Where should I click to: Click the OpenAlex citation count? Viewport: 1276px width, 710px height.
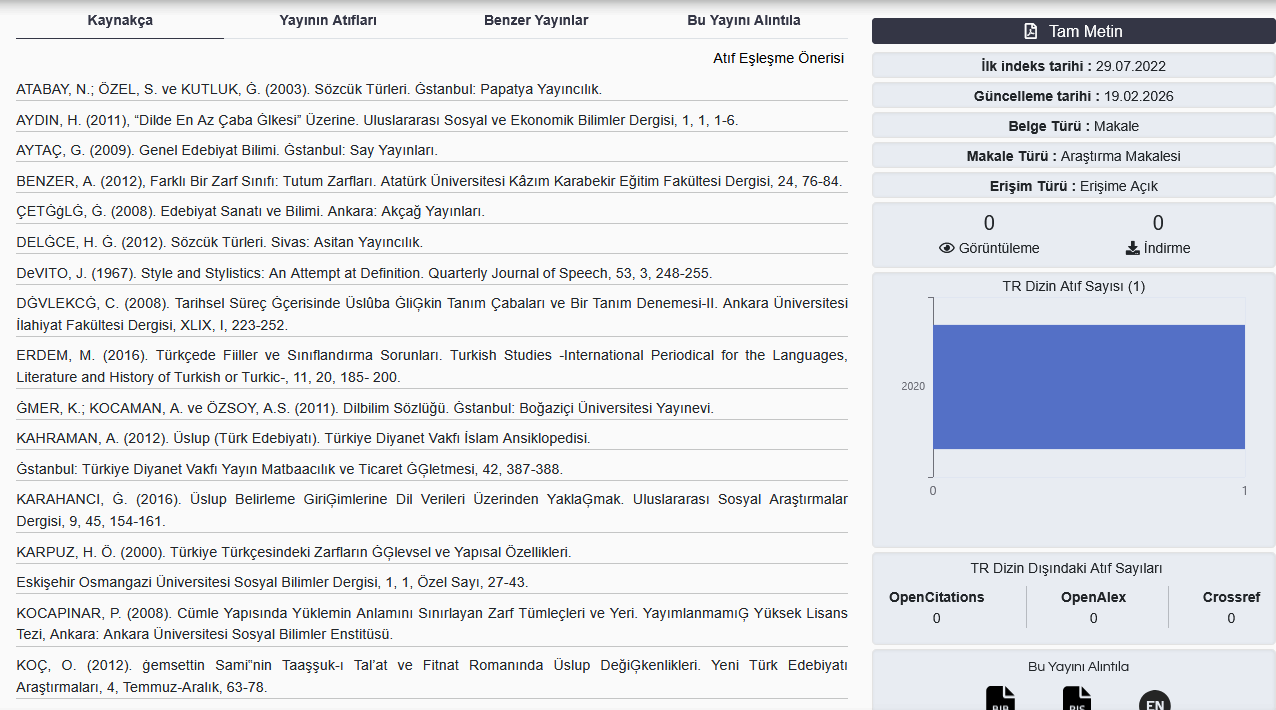(1093, 618)
